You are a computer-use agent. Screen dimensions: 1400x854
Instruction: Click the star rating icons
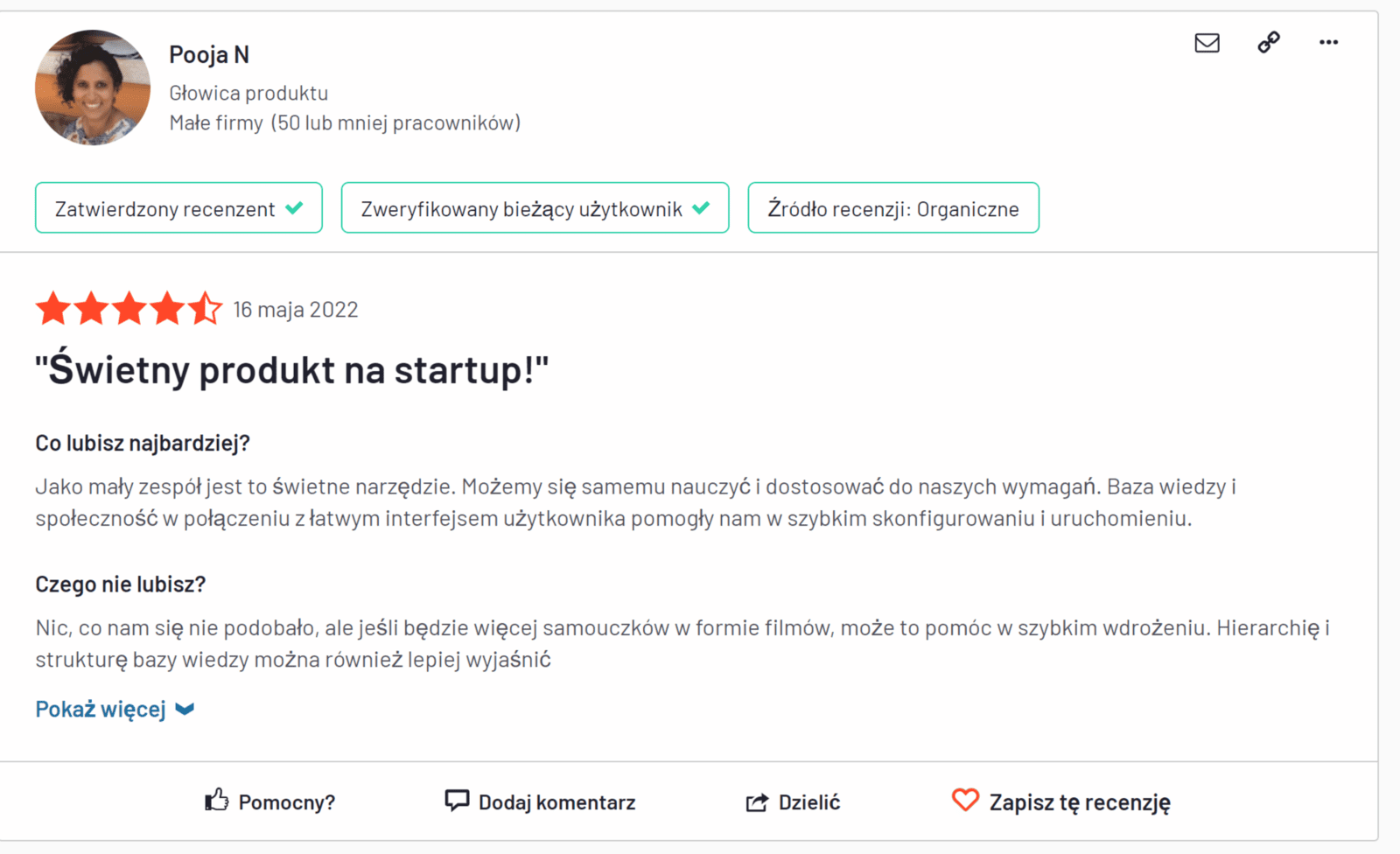click(129, 309)
